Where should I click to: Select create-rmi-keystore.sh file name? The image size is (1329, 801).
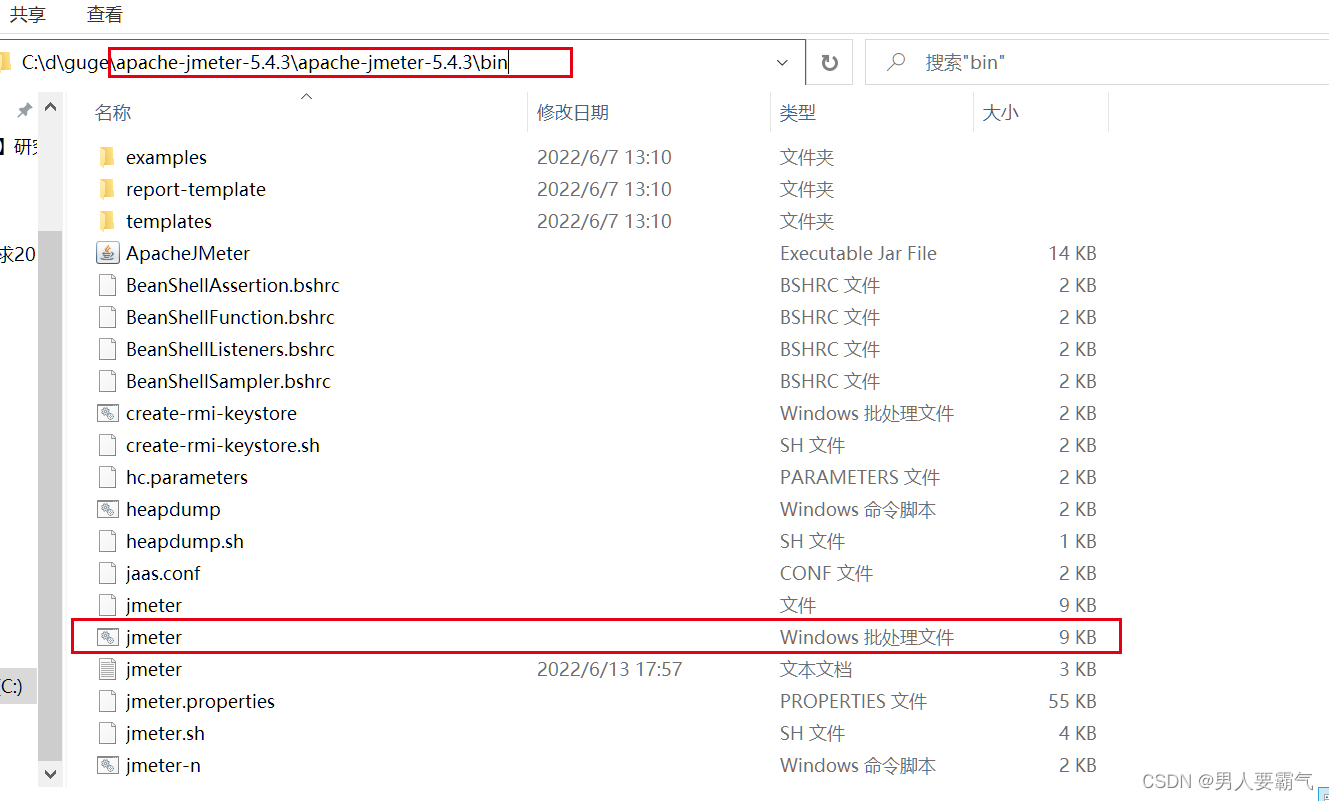pyautogui.click(x=223, y=445)
